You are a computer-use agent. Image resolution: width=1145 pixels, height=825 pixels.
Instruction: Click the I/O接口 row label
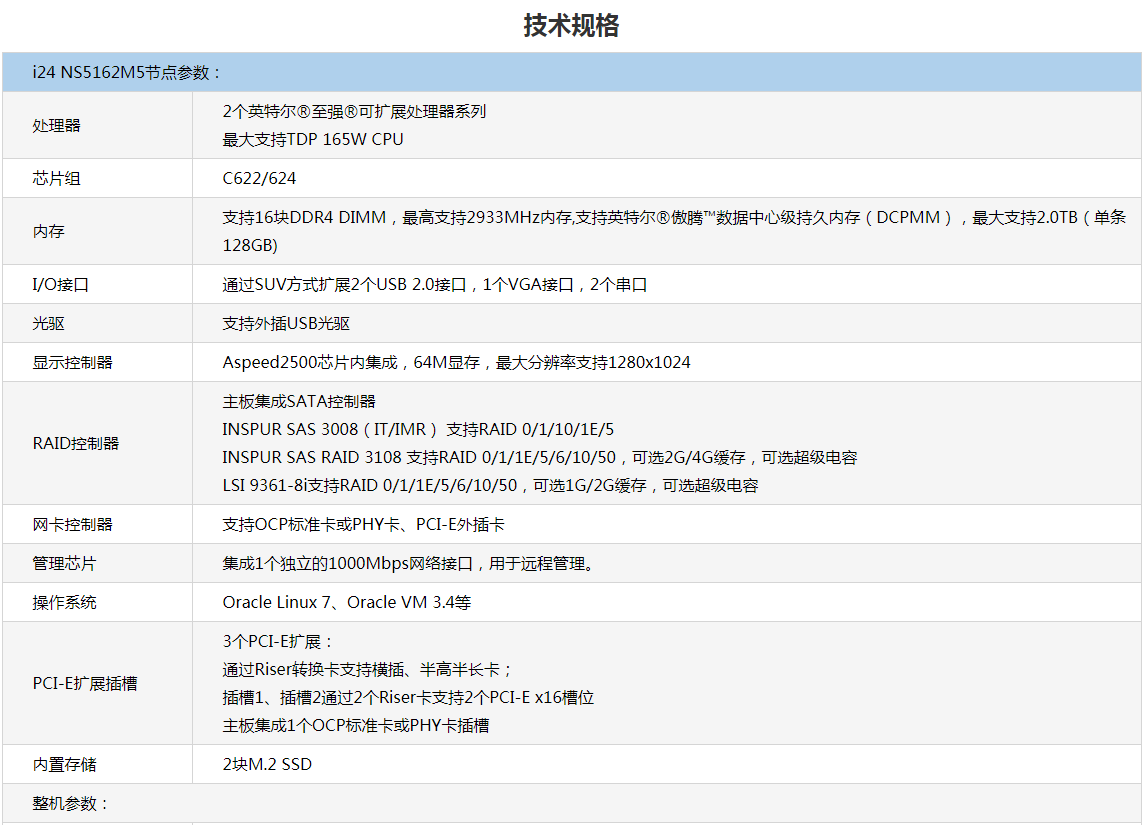coord(61,285)
